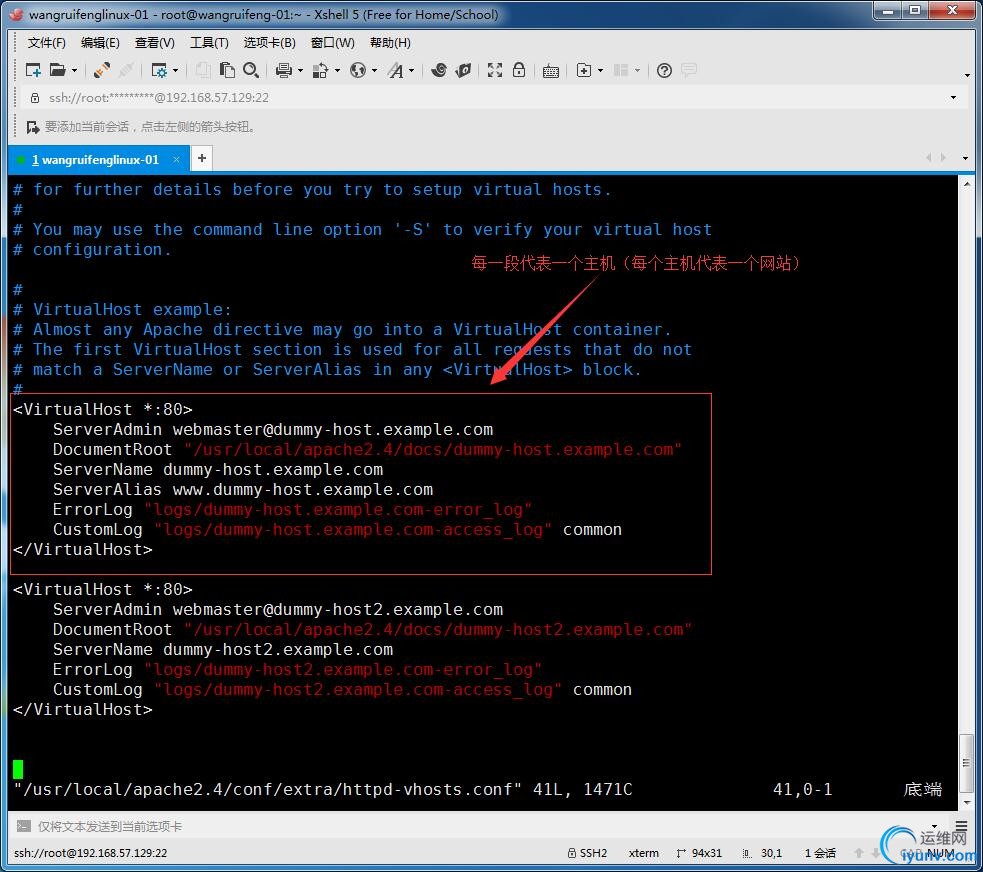Screen dimensions: 983x872
Task: Click the tab scroll right arrow
Action: 943,158
